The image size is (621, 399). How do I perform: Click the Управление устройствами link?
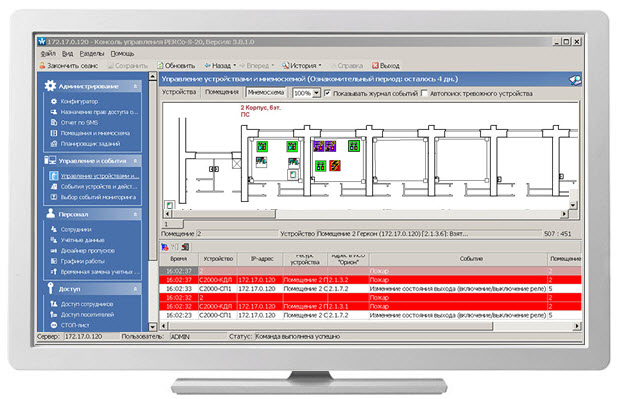click(99, 176)
